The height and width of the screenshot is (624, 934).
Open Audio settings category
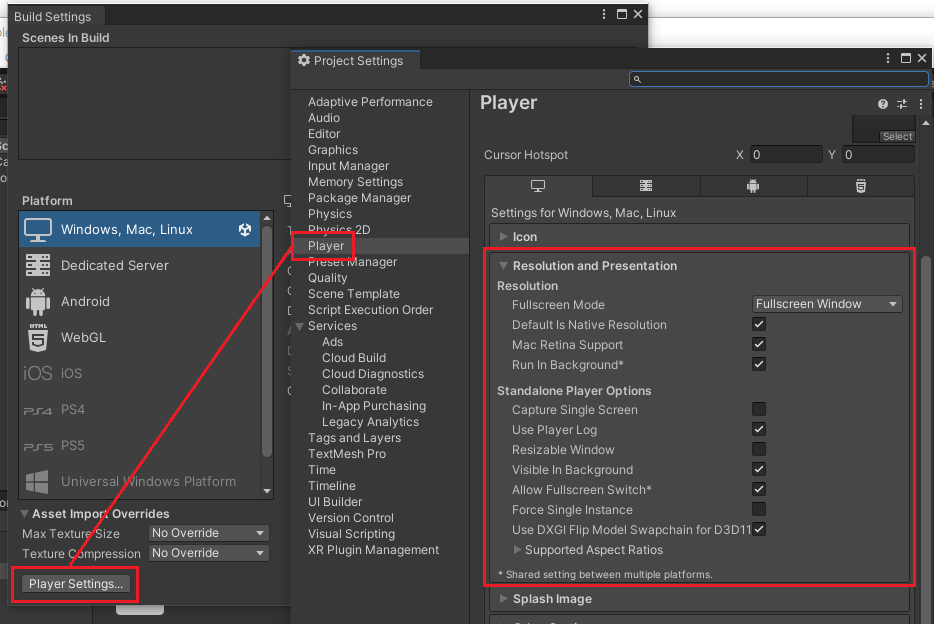click(x=324, y=118)
